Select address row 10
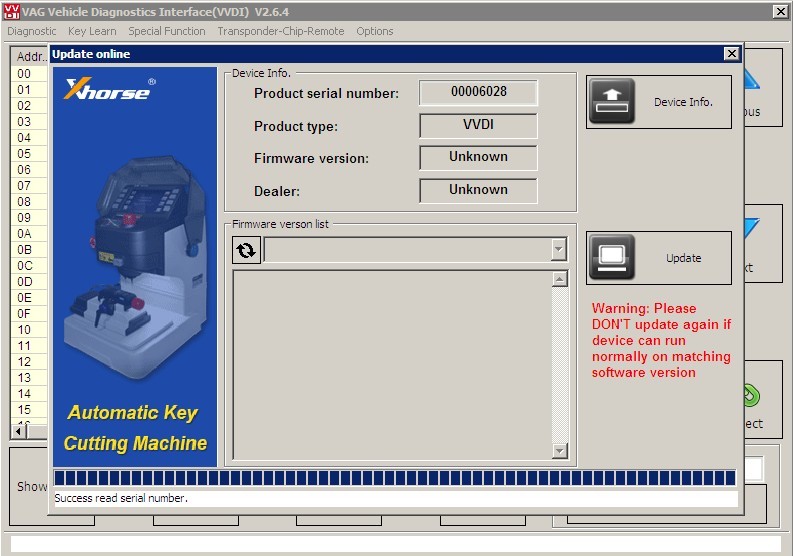The image size is (793, 556). [29, 330]
